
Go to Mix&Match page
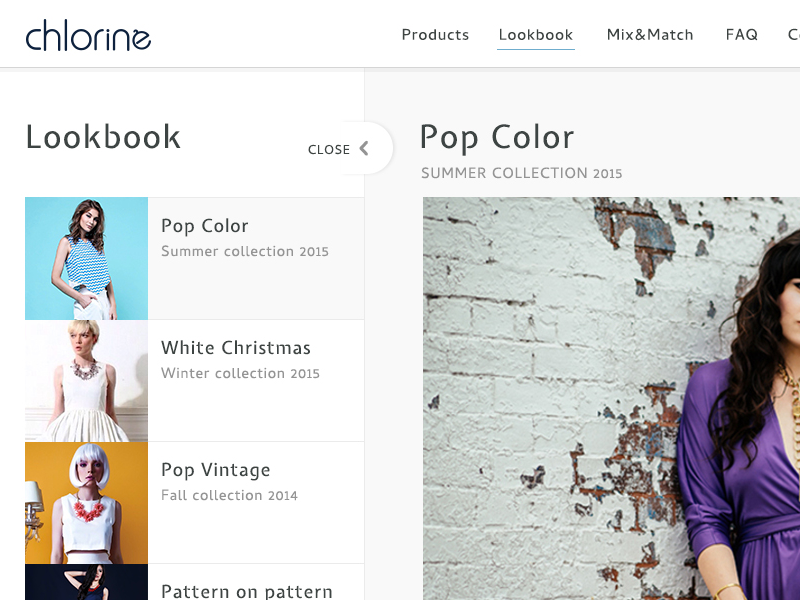click(650, 35)
